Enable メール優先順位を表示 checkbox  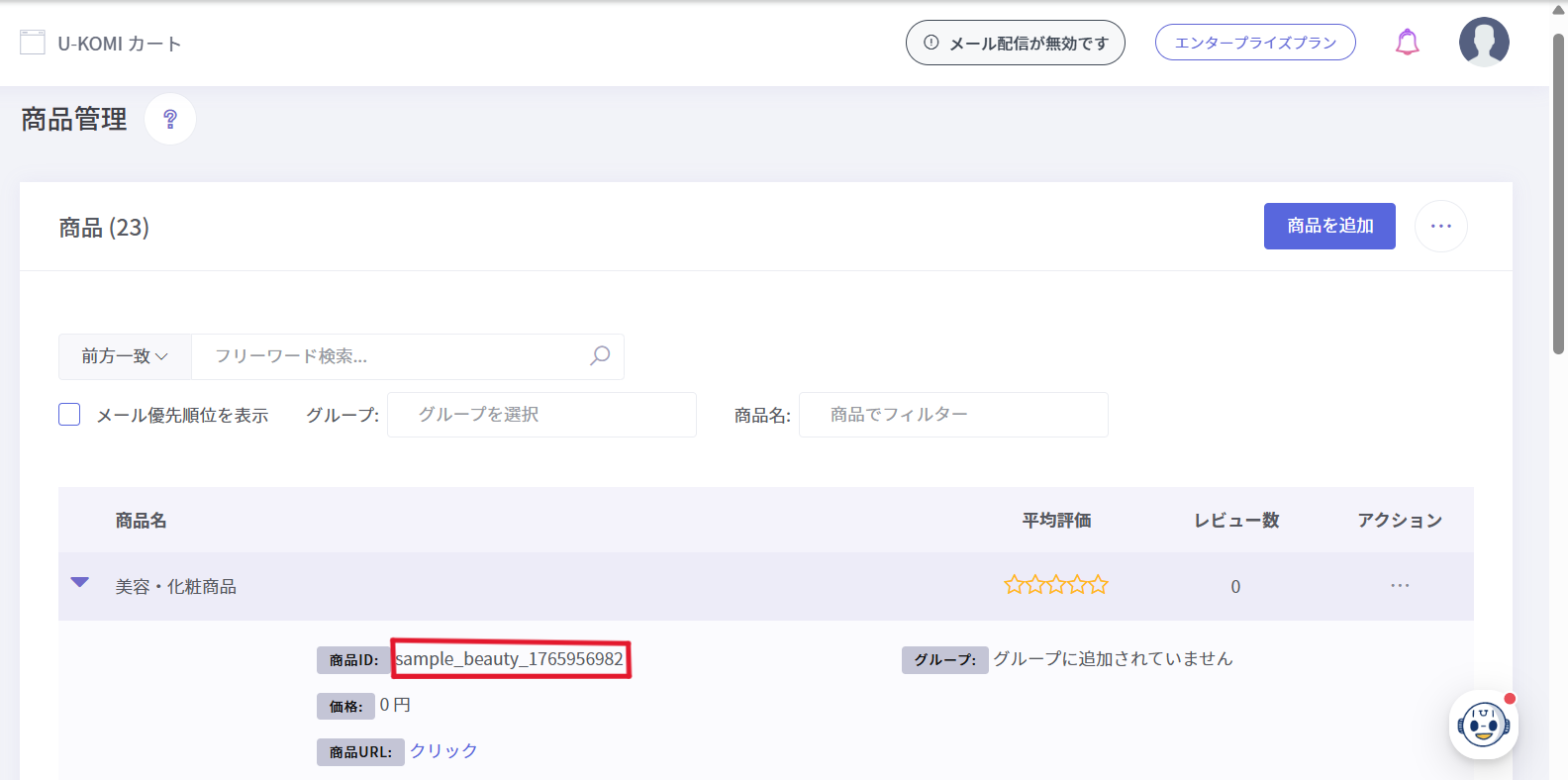pyautogui.click(x=69, y=415)
